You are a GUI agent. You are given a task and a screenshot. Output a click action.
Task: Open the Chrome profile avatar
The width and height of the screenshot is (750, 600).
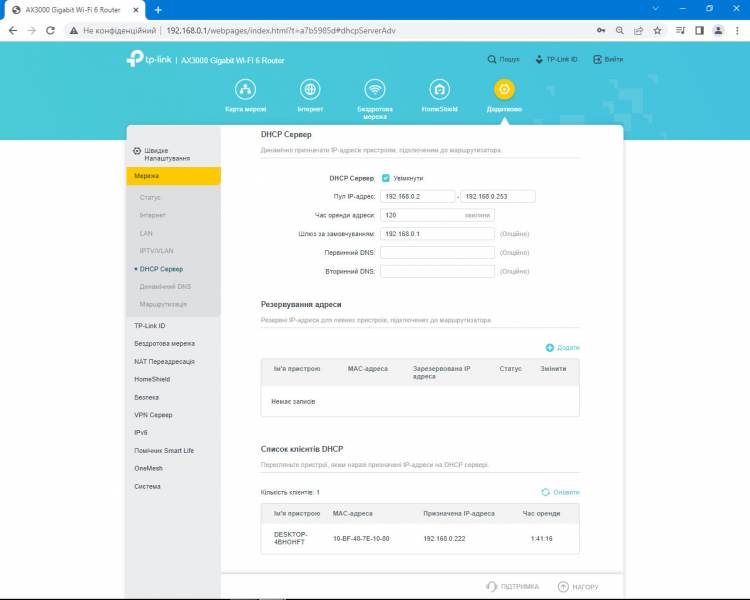718,31
